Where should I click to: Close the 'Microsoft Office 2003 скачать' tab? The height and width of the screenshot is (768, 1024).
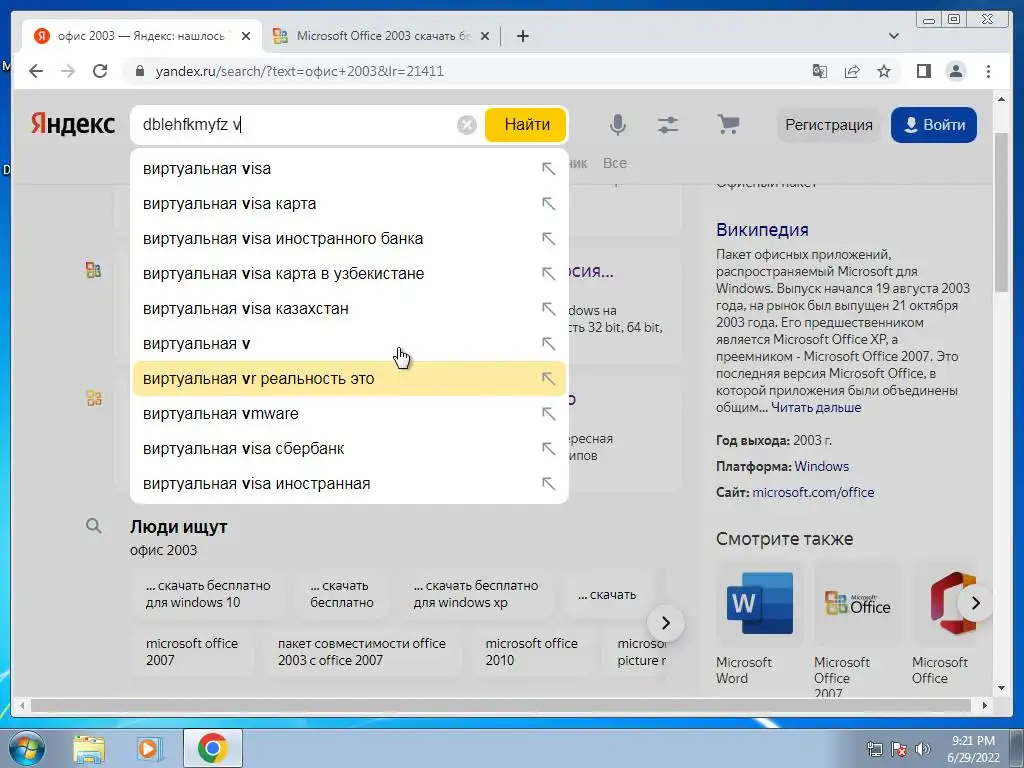click(485, 36)
